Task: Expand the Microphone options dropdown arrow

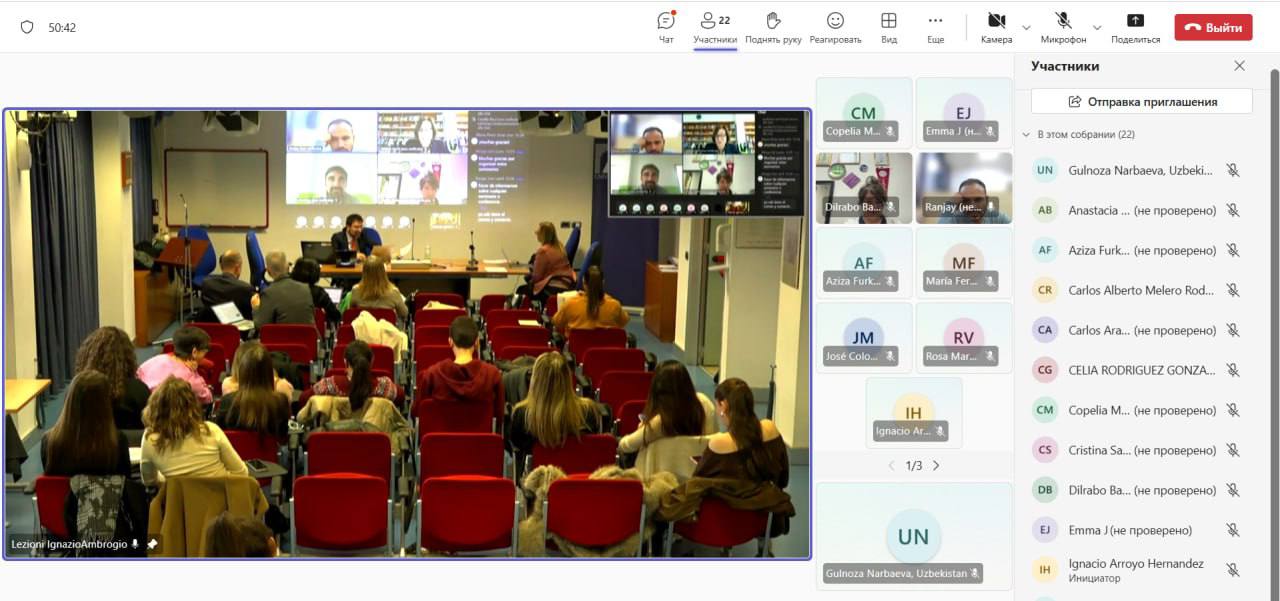Action: point(1097,27)
